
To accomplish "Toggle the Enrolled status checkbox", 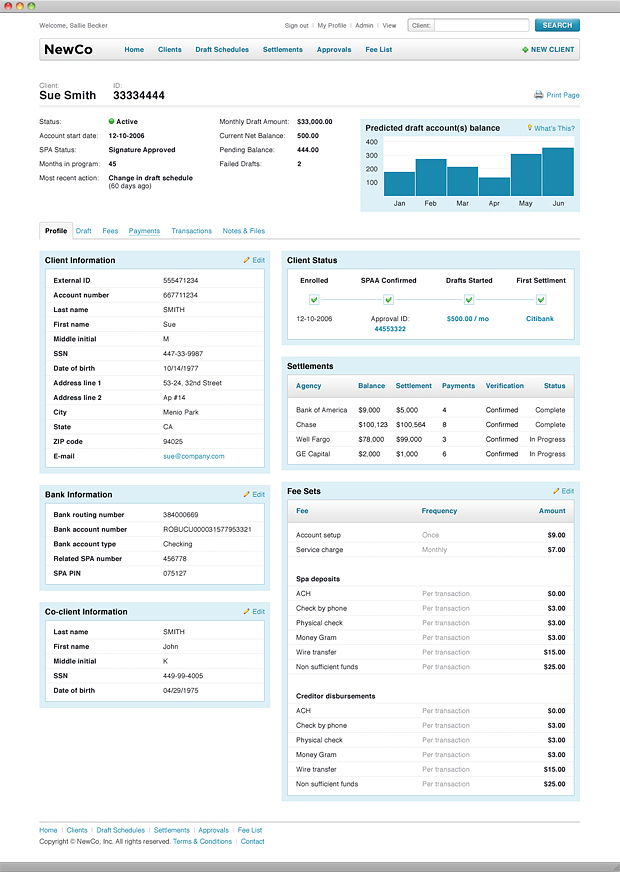I will click(x=314, y=299).
